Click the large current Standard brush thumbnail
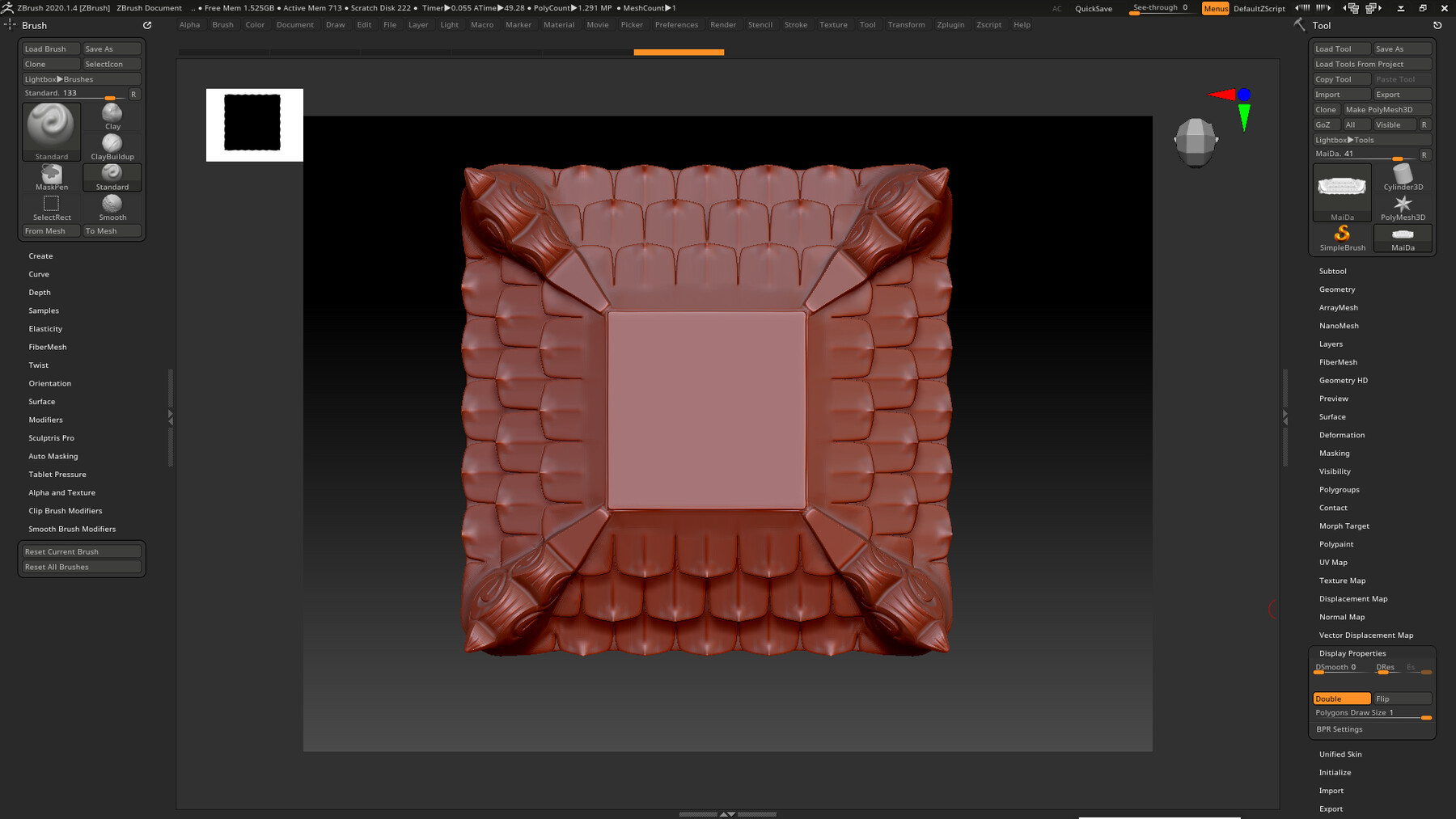 click(52, 131)
